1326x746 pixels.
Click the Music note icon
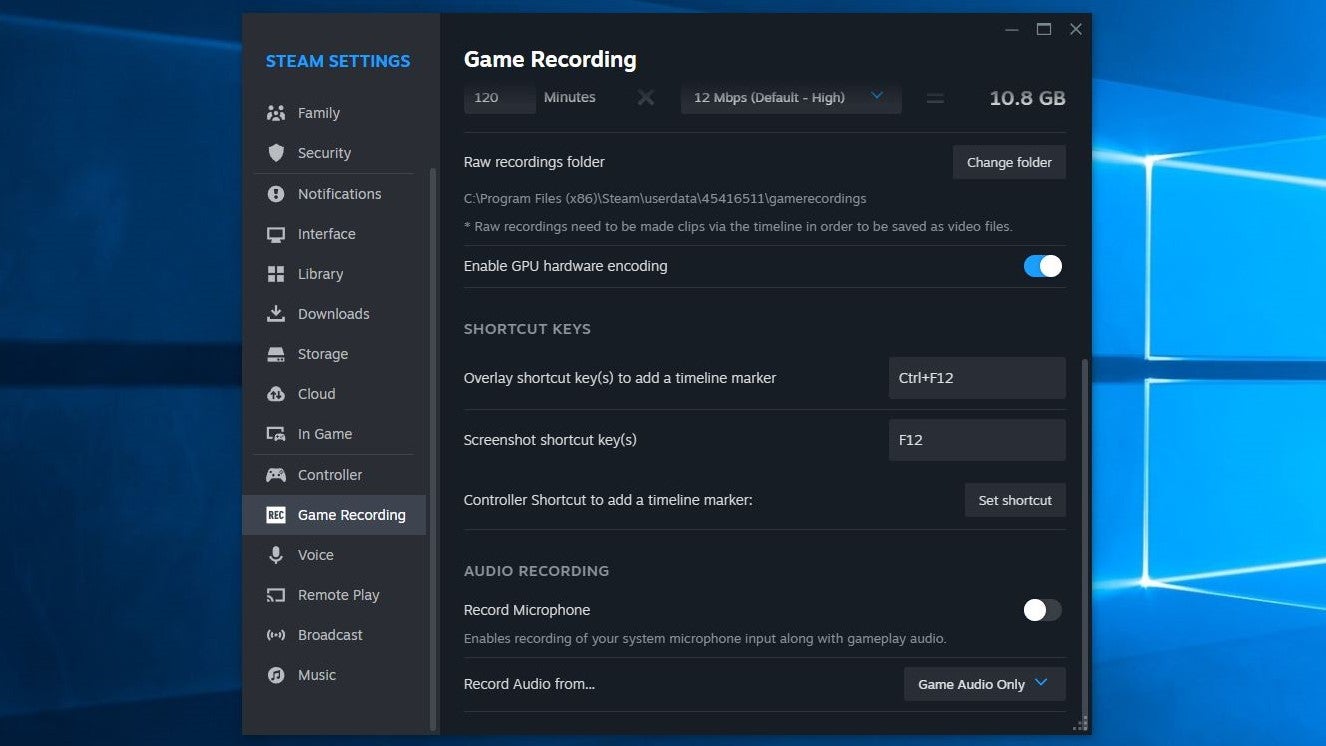point(276,675)
